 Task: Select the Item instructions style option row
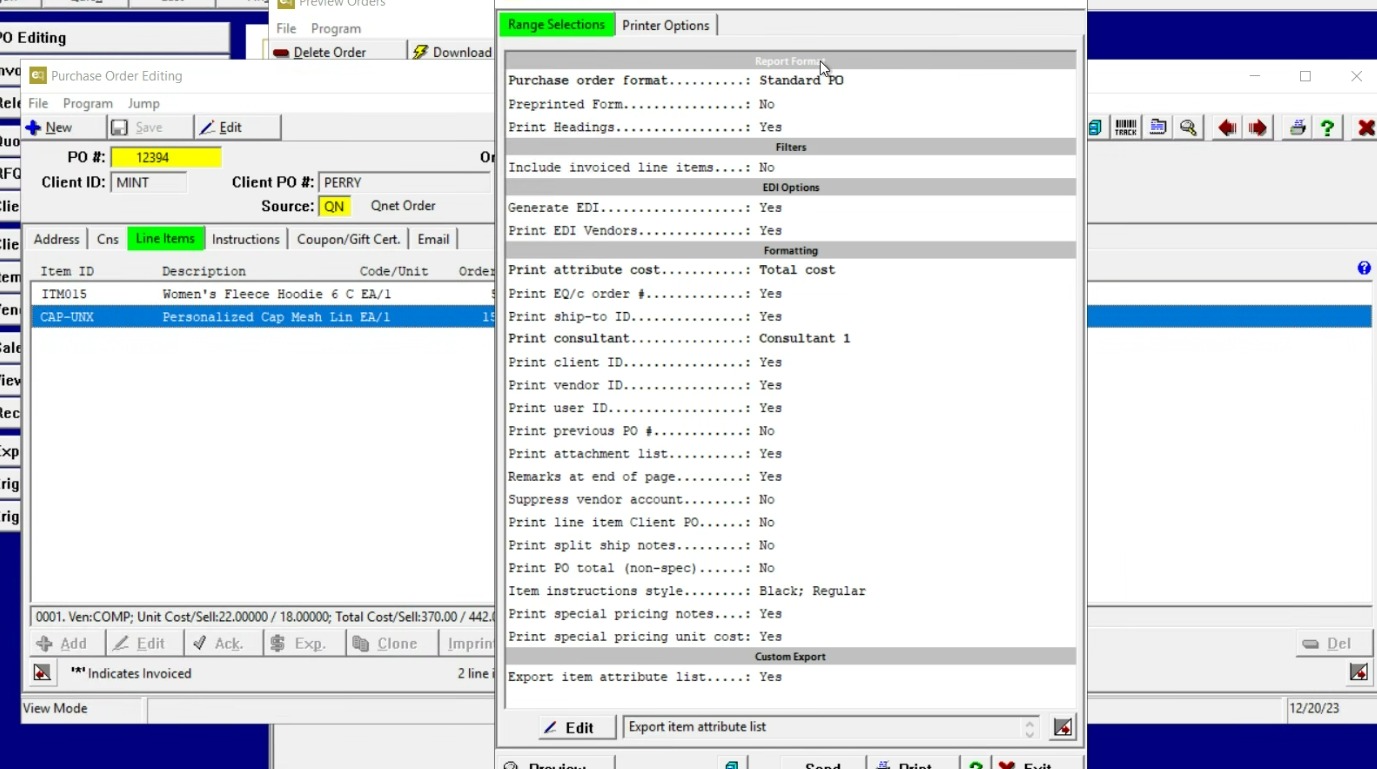[790, 590]
